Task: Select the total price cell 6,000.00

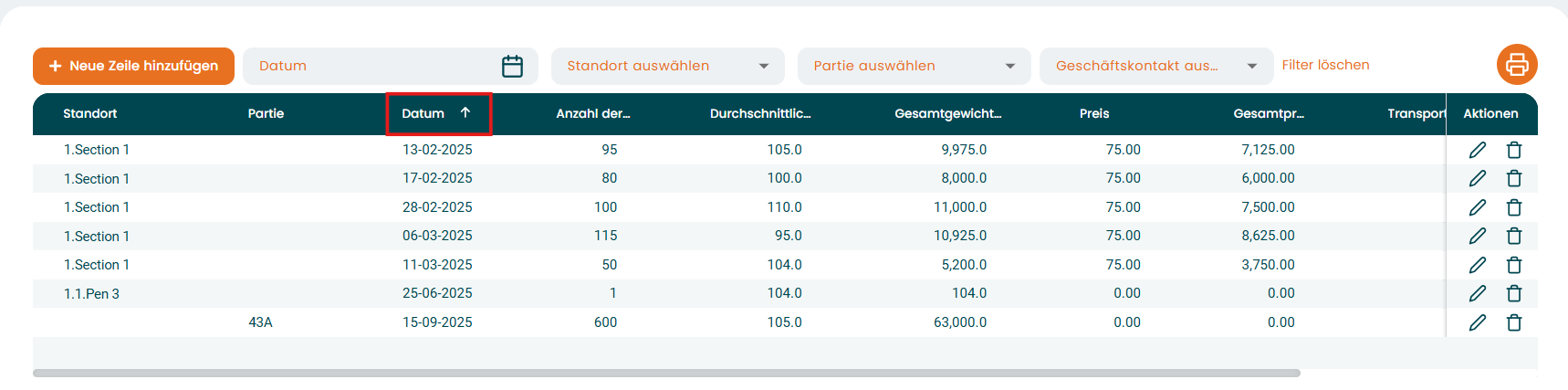Action: pos(1268,178)
